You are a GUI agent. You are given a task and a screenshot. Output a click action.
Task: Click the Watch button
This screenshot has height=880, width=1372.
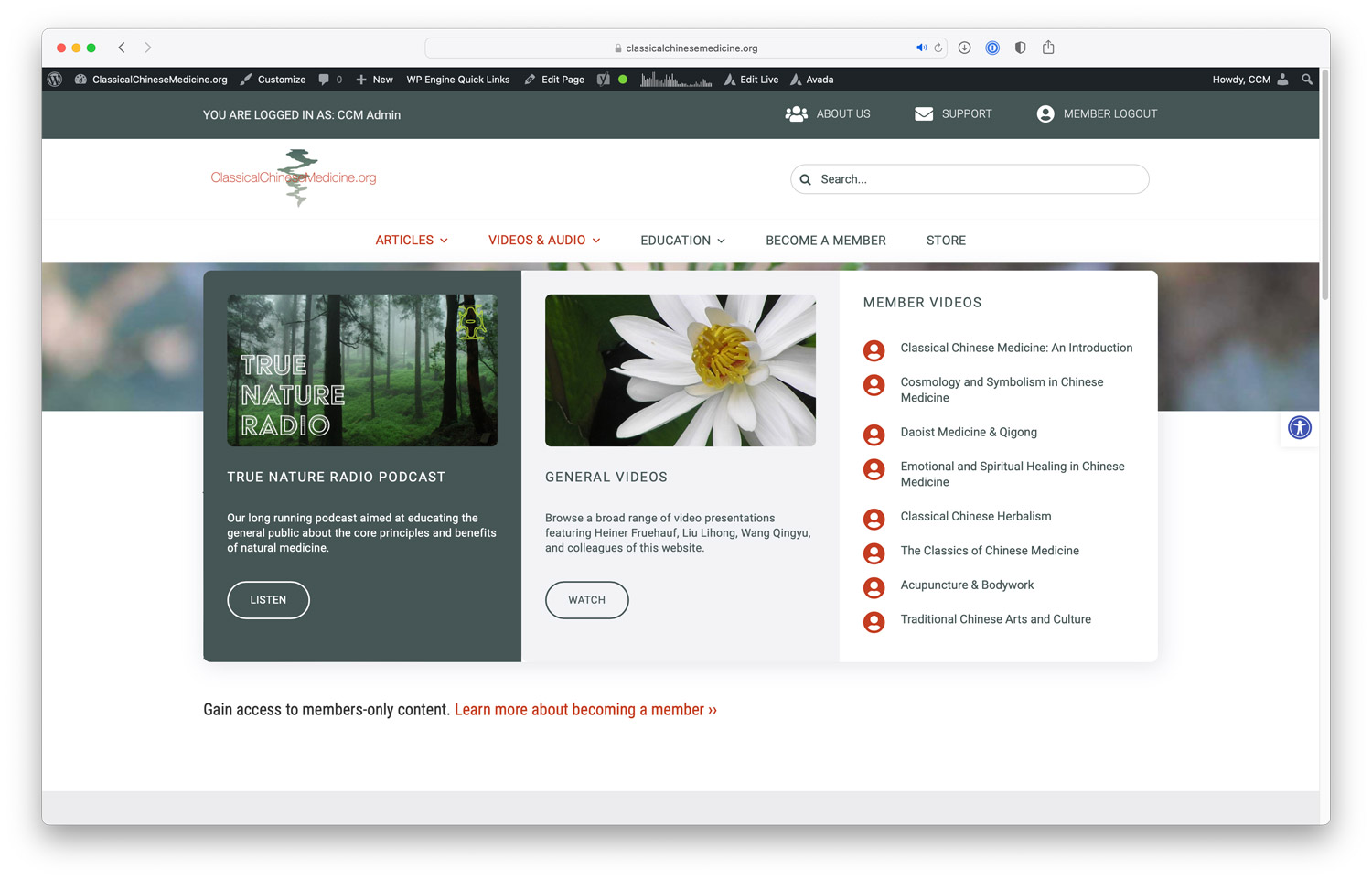587,600
